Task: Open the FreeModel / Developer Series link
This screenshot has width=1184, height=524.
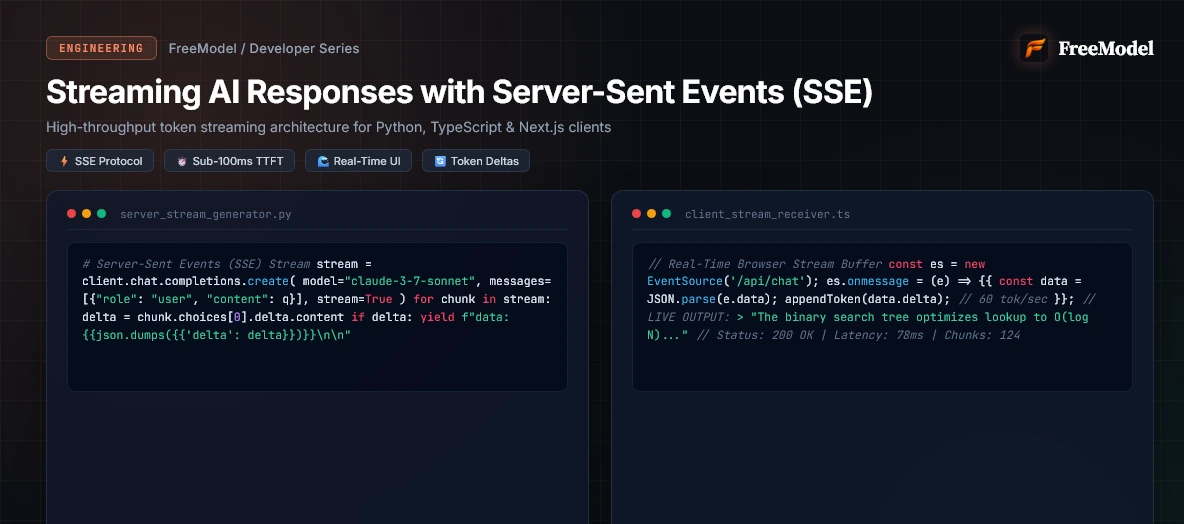Action: (x=264, y=48)
